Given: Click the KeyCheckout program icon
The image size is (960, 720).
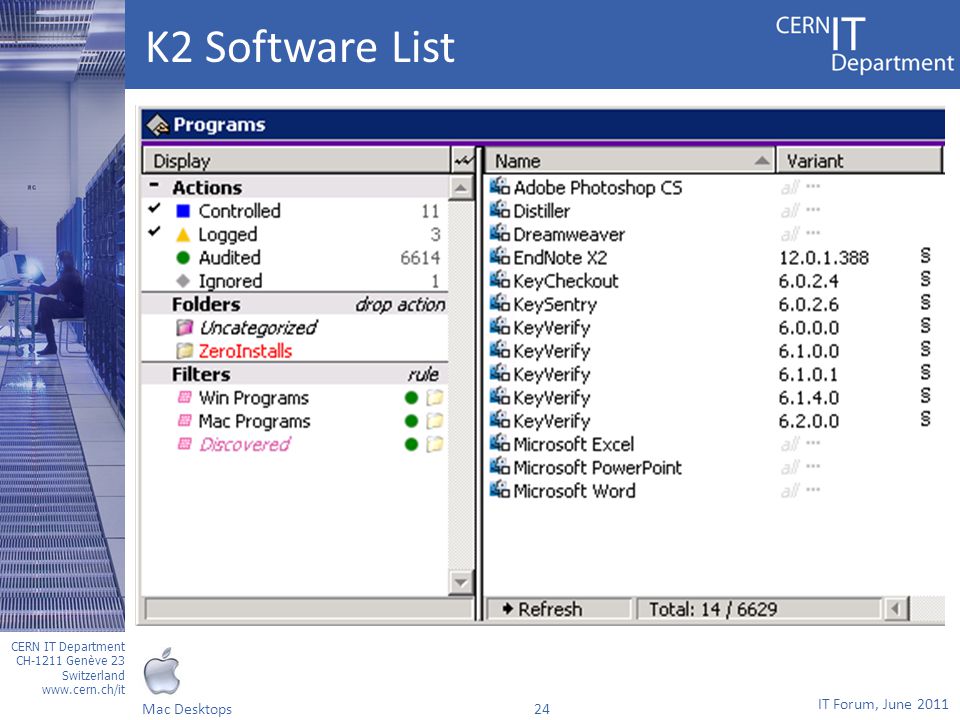Looking at the screenshot, I should click(x=500, y=280).
